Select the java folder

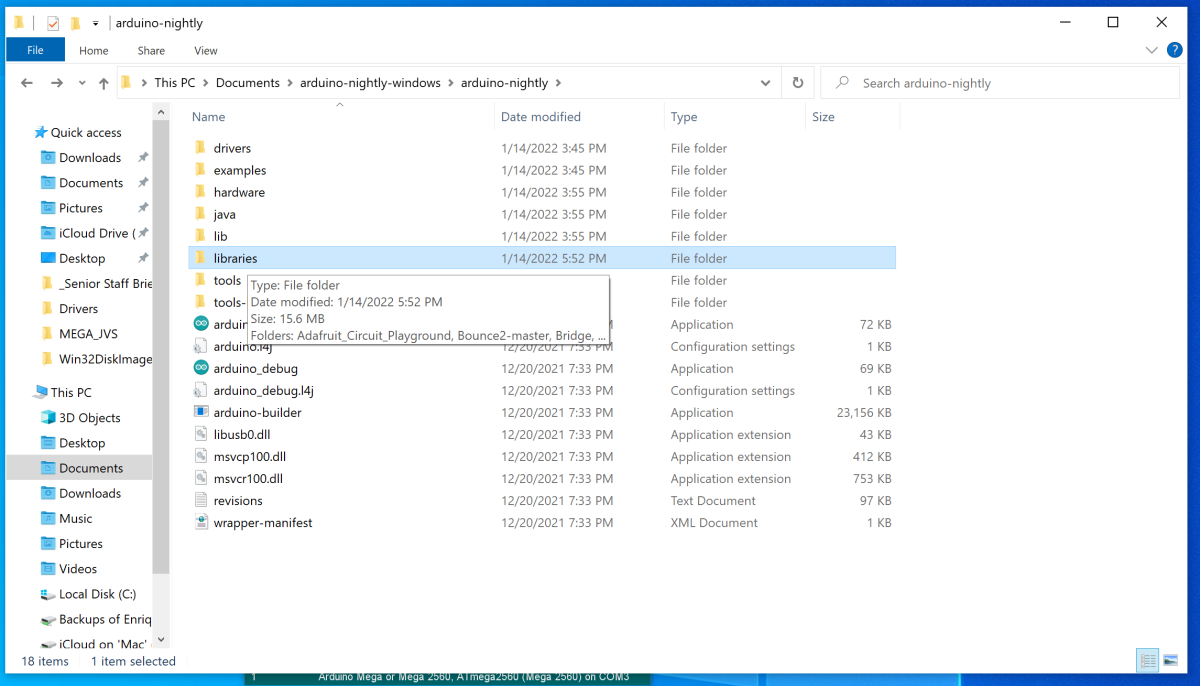pyautogui.click(x=541, y=214)
